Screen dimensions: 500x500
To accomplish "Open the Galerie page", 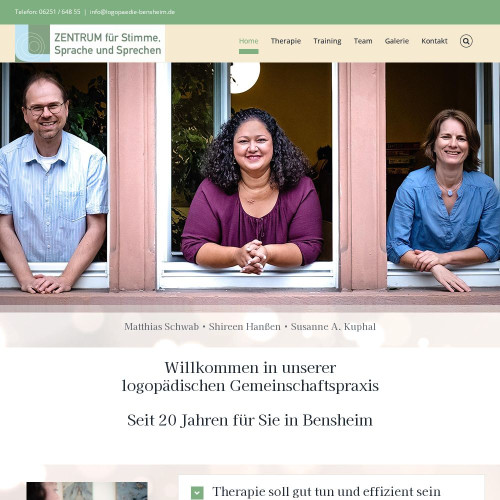I will [x=397, y=41].
